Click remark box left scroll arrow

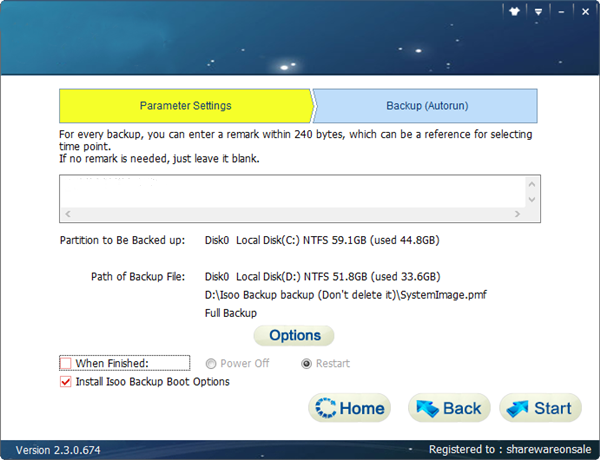click(68, 214)
